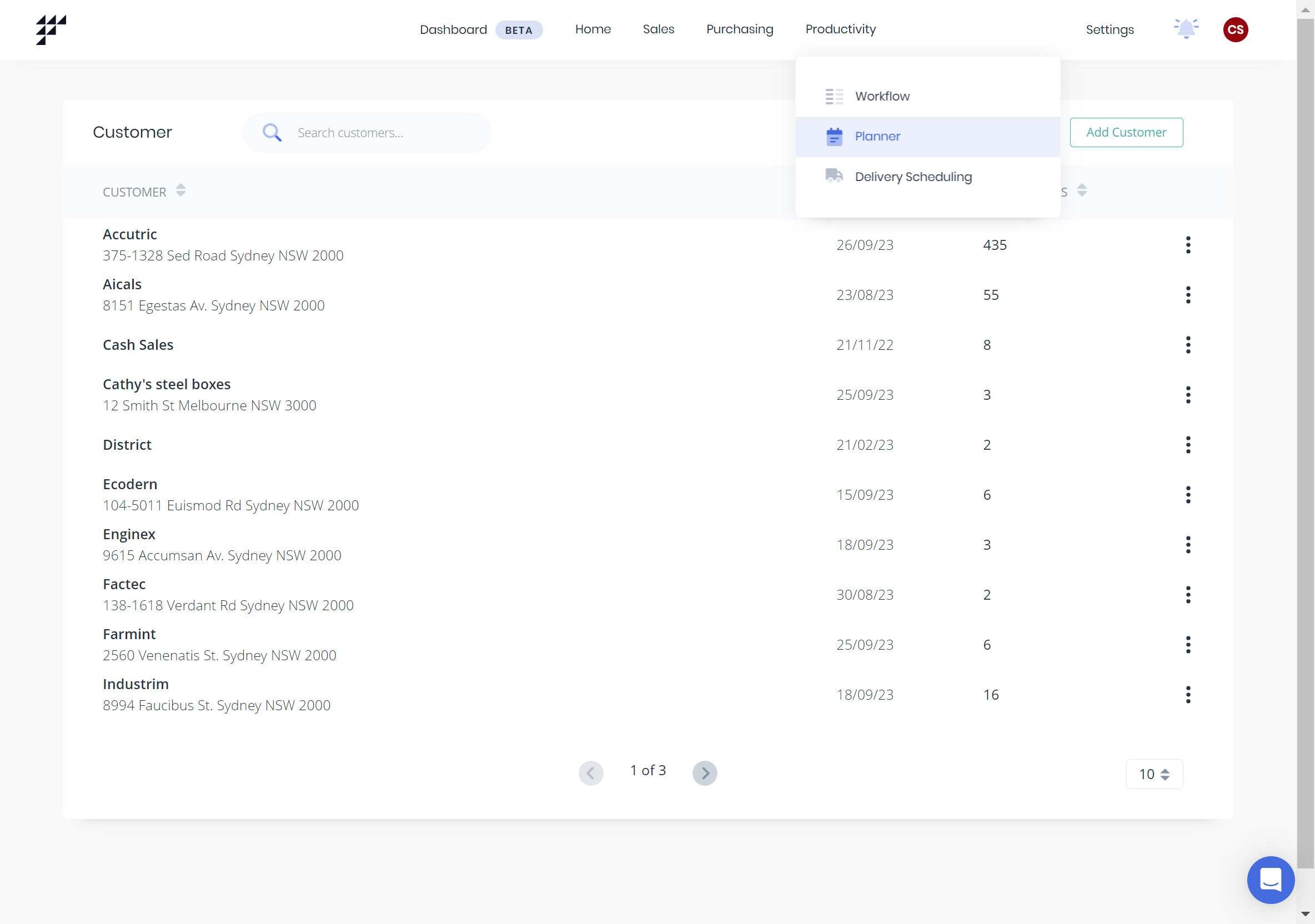
Task: Click the Workflow menu icon
Action: [x=834, y=96]
